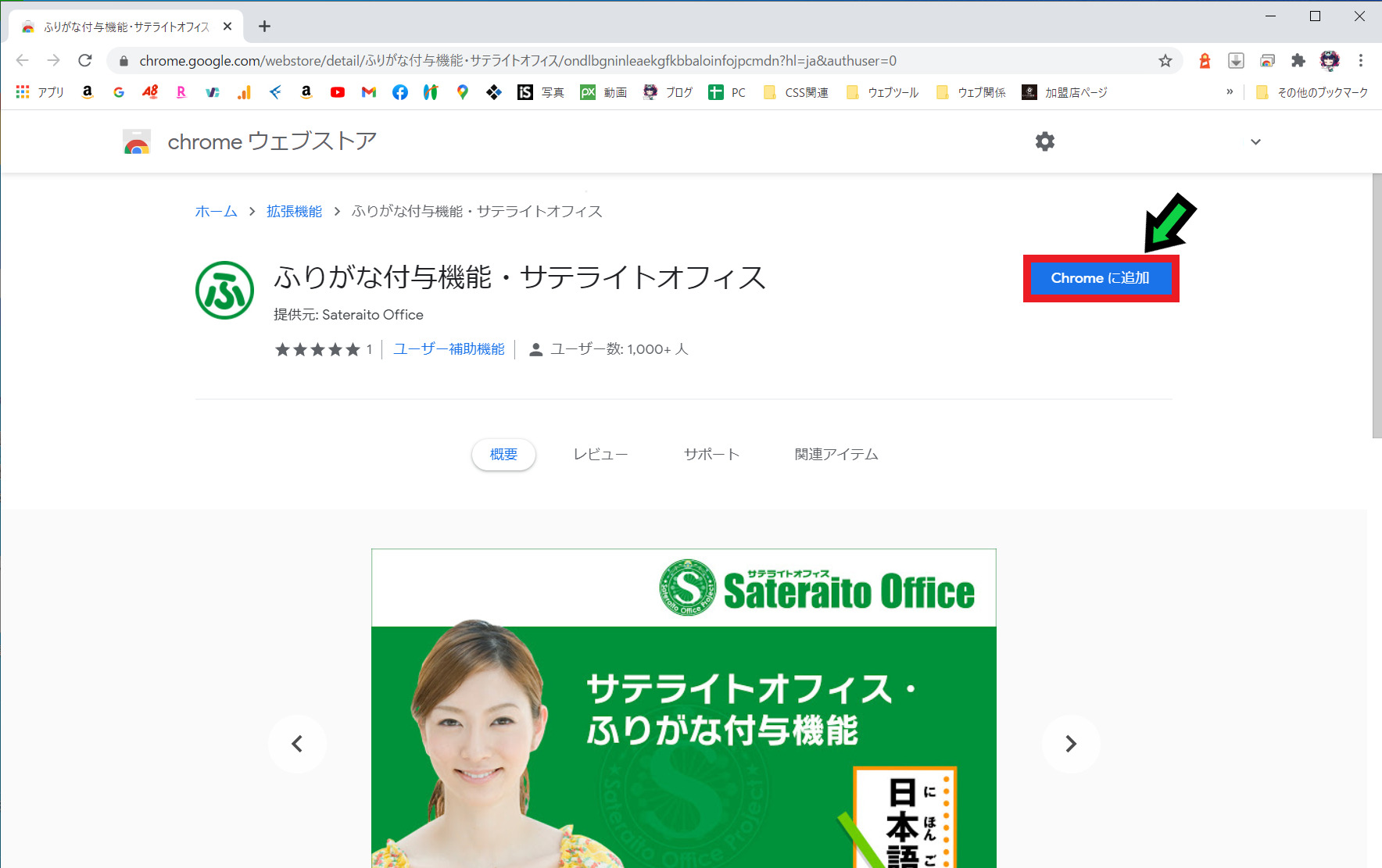Switch to the レビュー tab

(x=600, y=455)
